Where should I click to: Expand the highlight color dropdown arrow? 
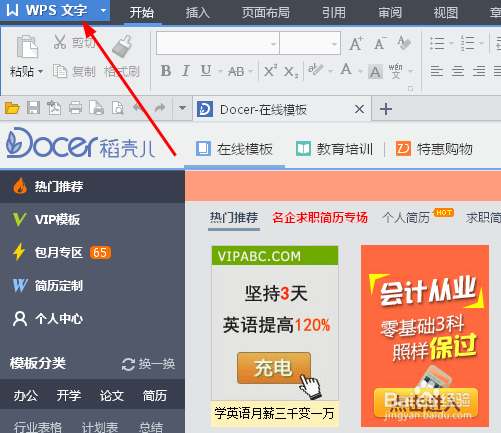(x=330, y=71)
